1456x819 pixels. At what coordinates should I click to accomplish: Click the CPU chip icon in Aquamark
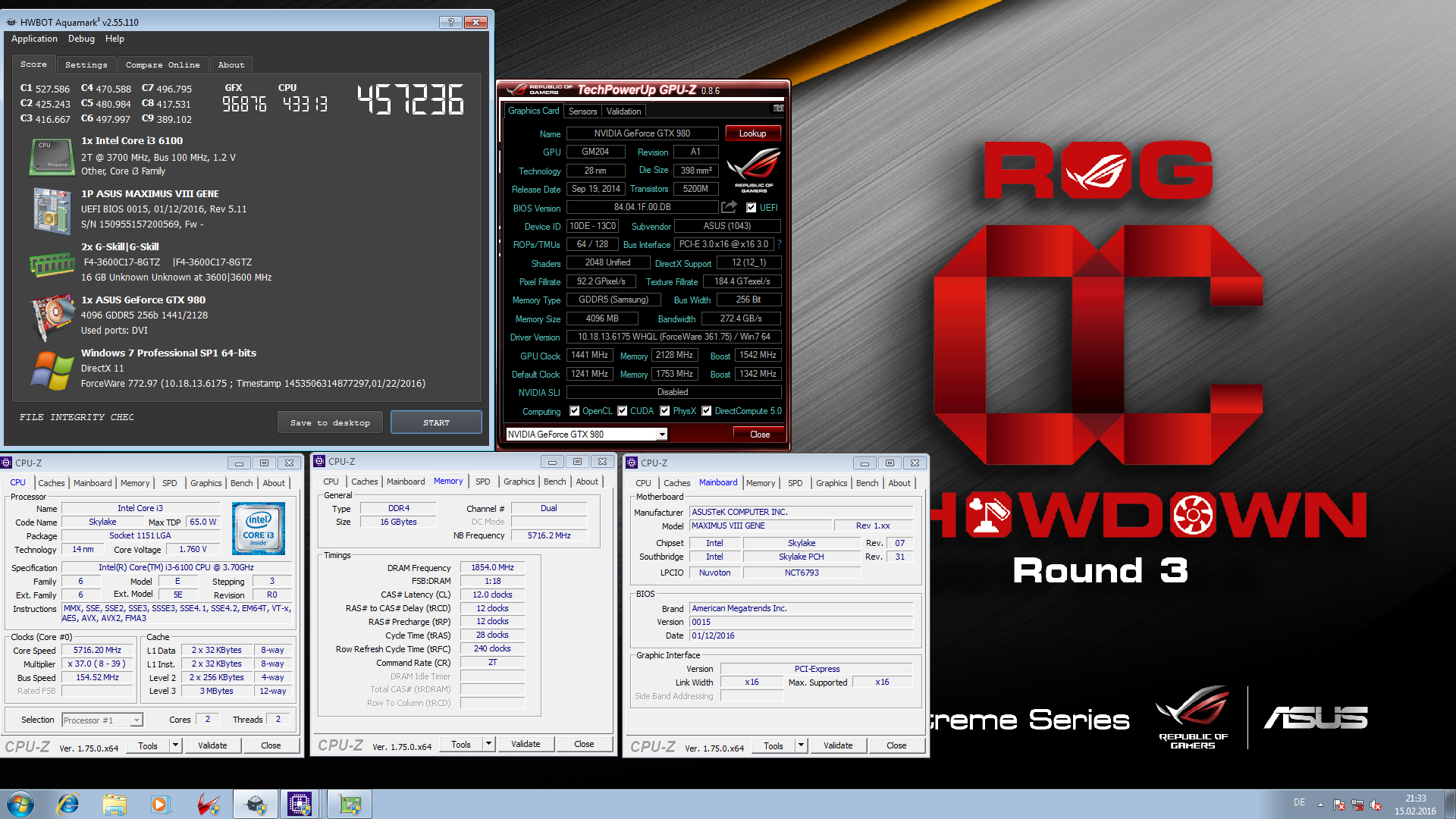click(x=51, y=156)
